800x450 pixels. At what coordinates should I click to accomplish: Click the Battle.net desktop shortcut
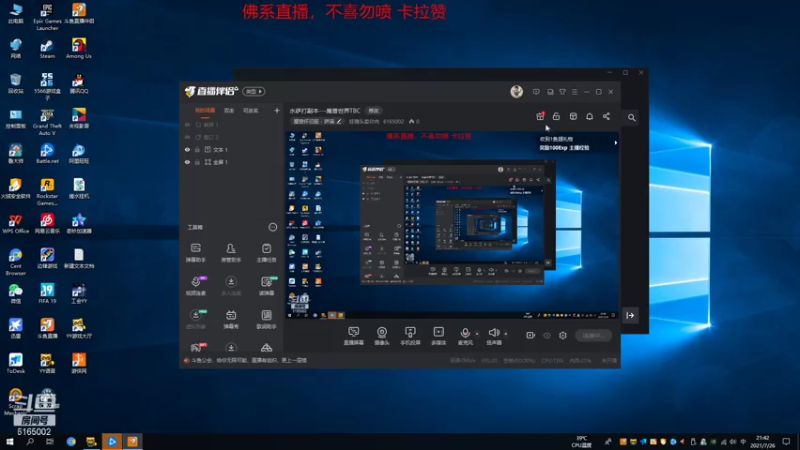[47, 154]
